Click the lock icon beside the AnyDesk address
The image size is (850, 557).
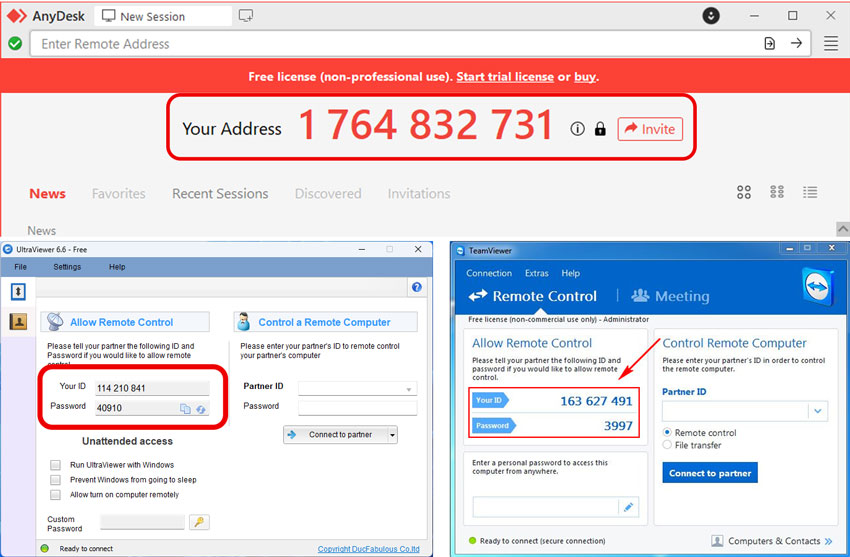click(x=600, y=129)
